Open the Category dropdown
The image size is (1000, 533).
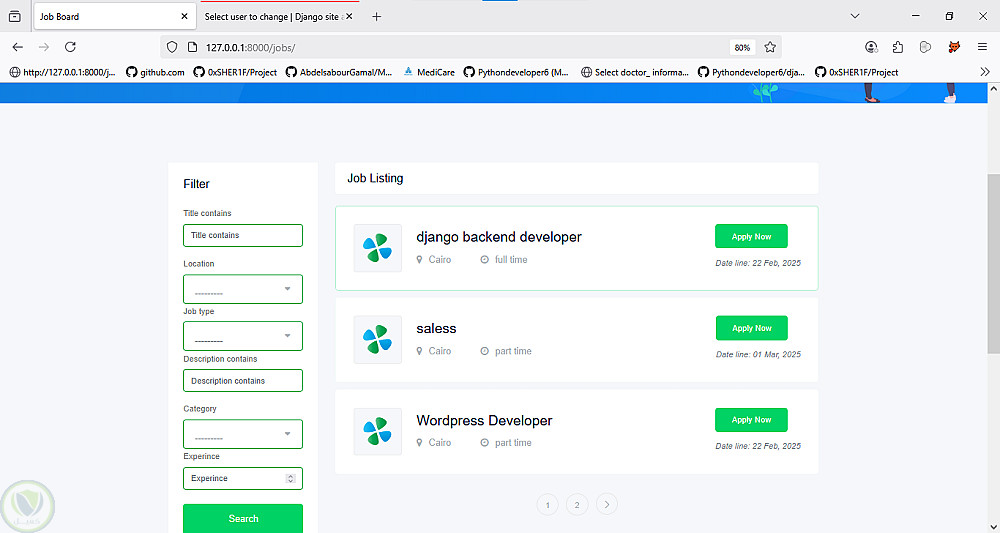pos(243,434)
